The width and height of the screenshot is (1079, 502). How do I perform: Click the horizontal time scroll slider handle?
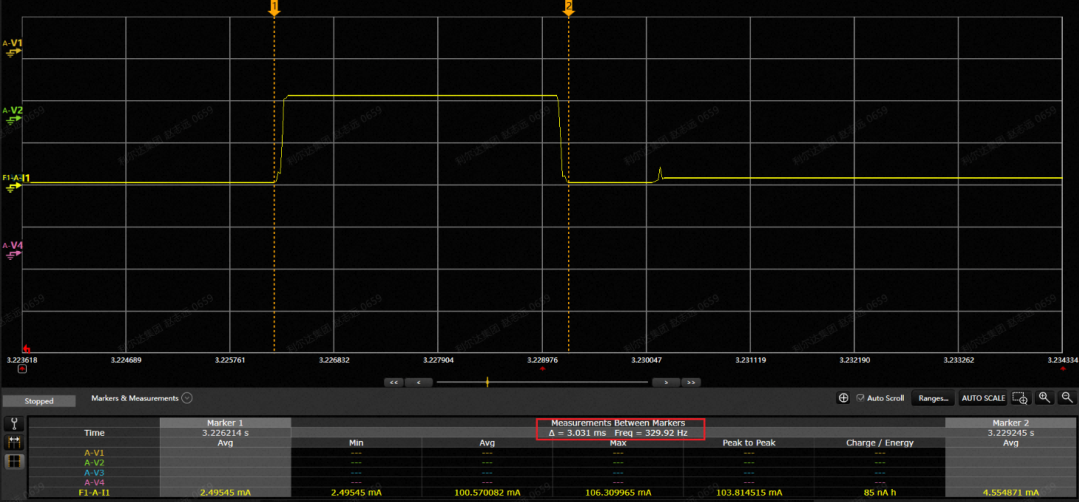point(487,381)
